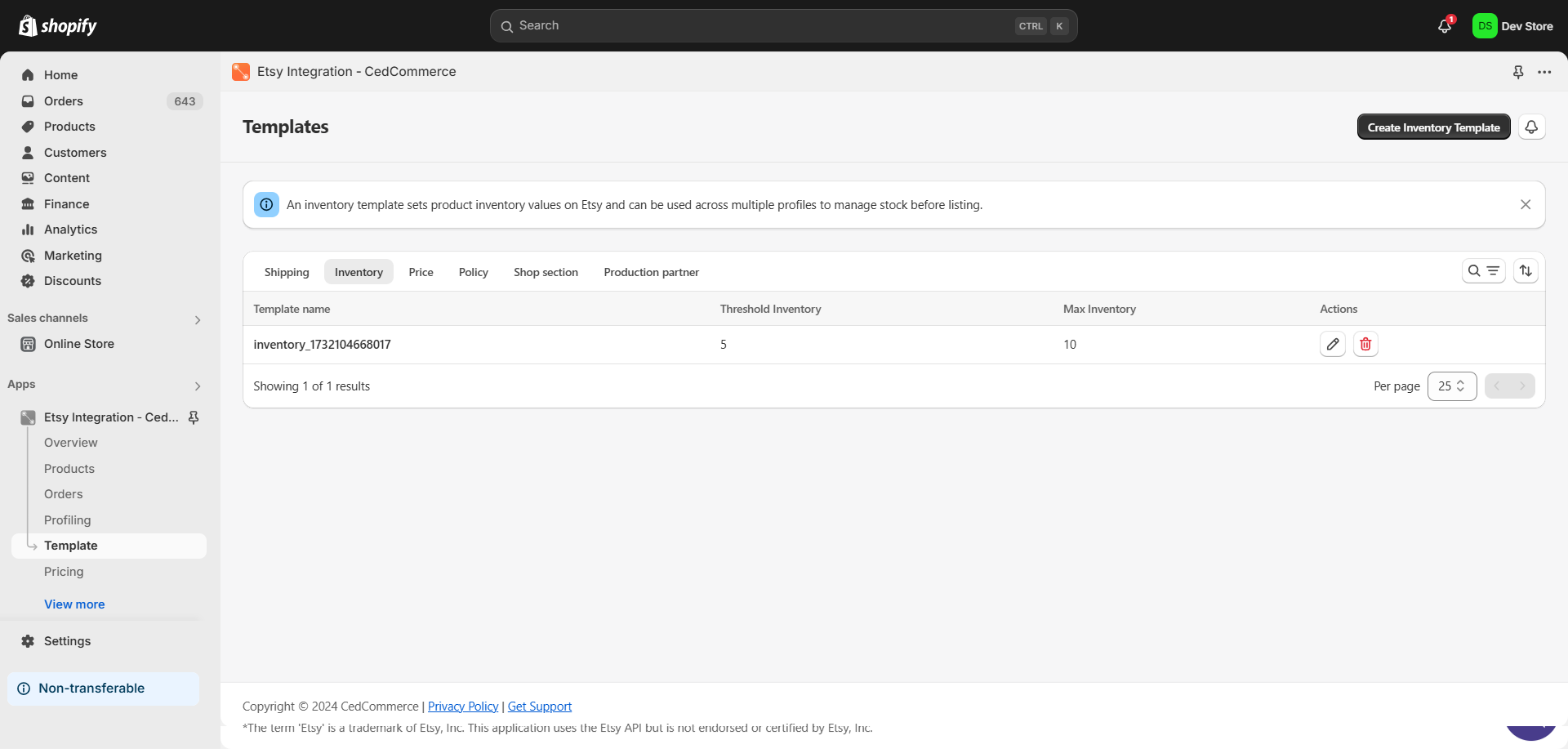Viewport: 1568px width, 749px height.
Task: Dismiss the inventory template info banner
Action: 1526,205
